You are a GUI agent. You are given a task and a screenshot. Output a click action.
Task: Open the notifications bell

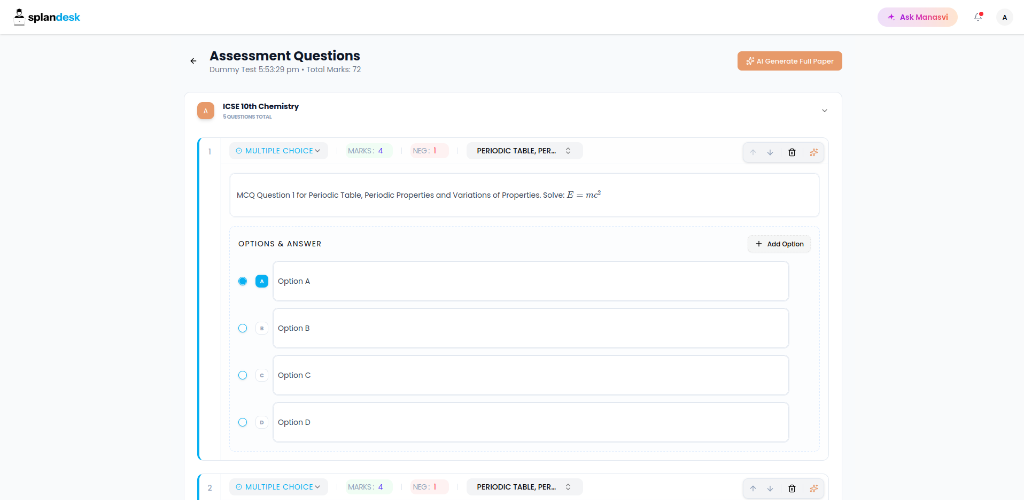coord(978,17)
